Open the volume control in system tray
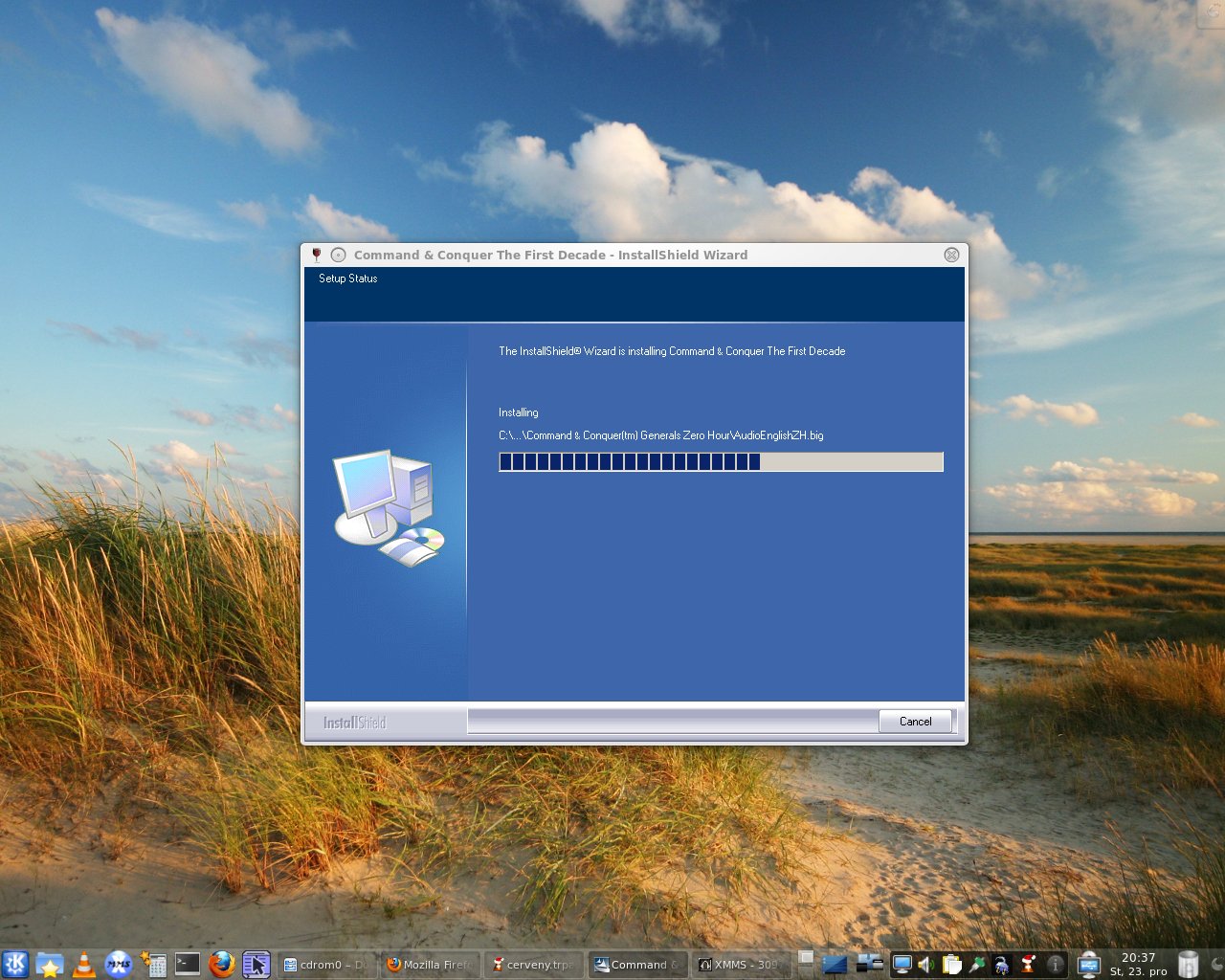Screen dimensions: 1225x980 pyautogui.click(x=926, y=965)
